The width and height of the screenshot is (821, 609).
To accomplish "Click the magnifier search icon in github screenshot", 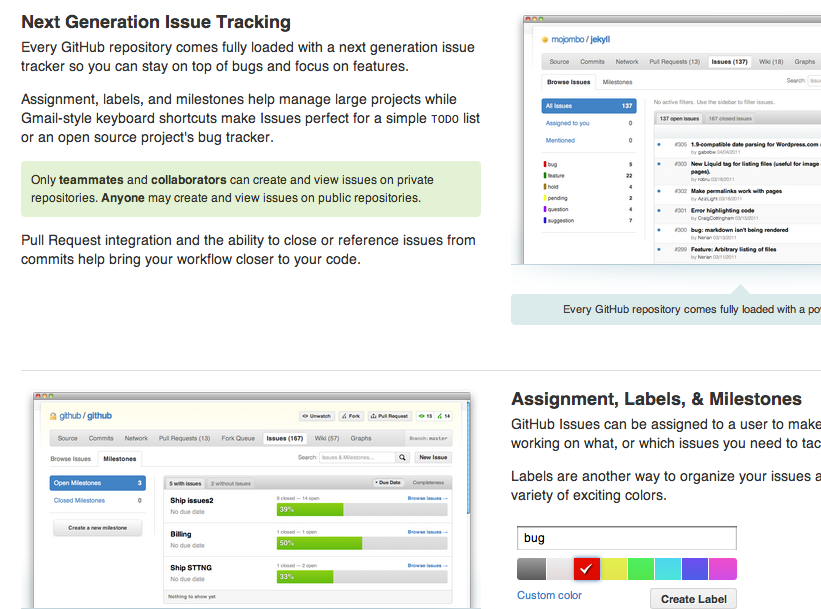I will click(402, 458).
